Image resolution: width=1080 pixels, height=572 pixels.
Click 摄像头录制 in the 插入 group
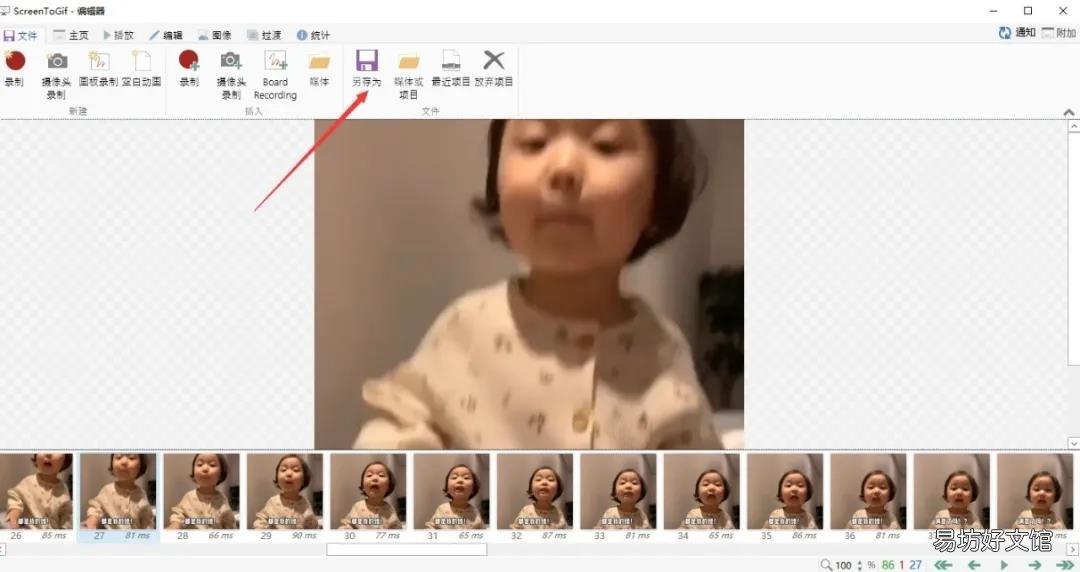[231, 74]
